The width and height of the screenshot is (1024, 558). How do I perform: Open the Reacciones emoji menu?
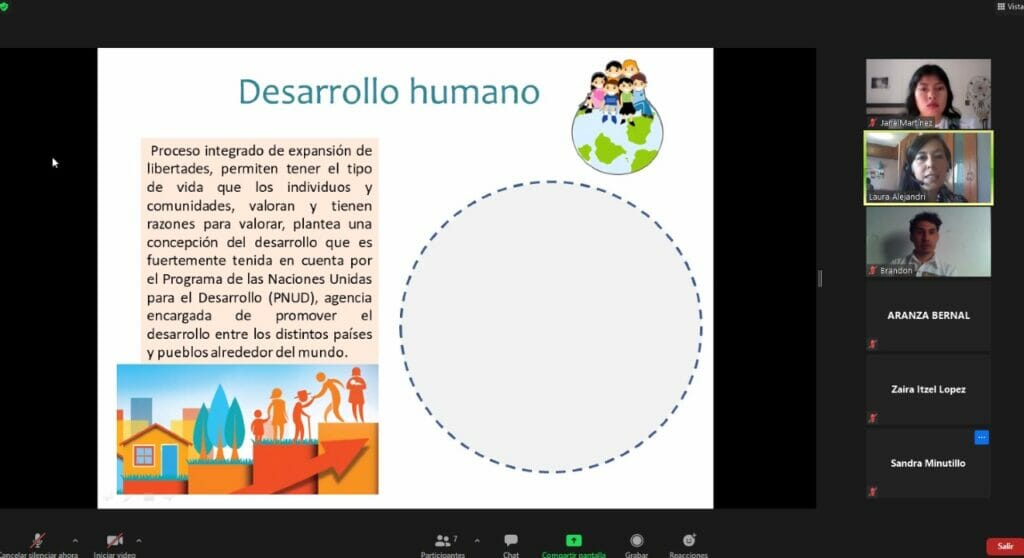coord(688,541)
